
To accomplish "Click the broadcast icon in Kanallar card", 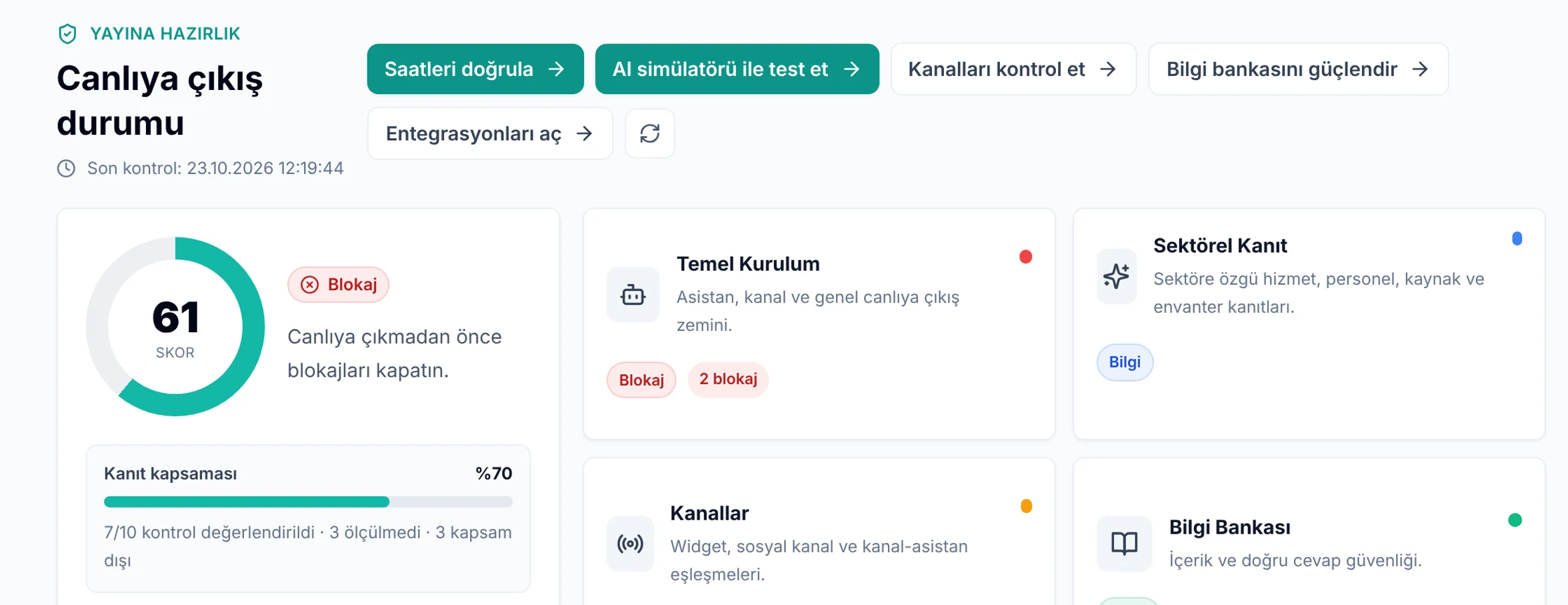I will click(630, 544).
